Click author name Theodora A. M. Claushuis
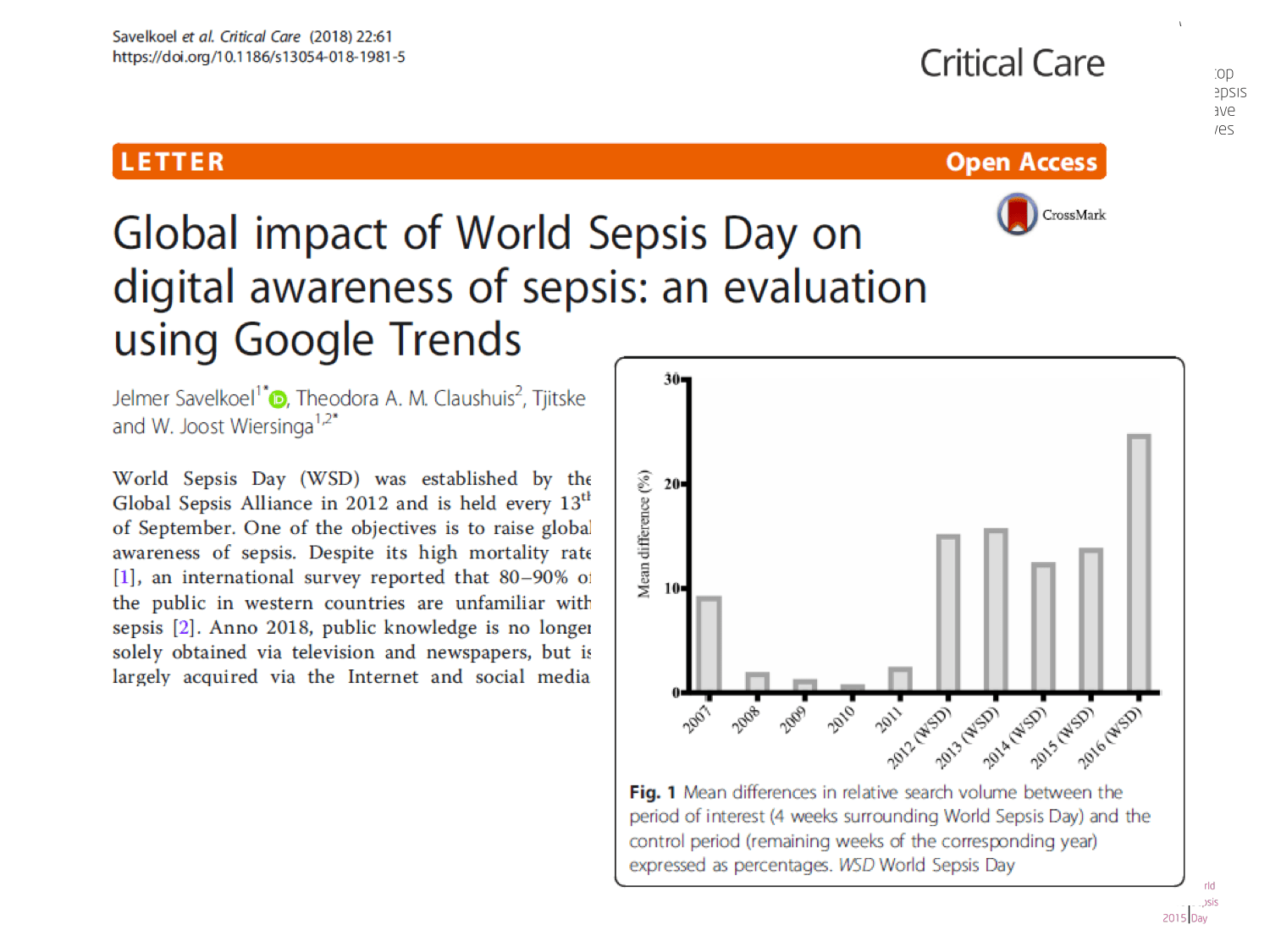Image resolution: width=1270 pixels, height=952 pixels. click(408, 398)
